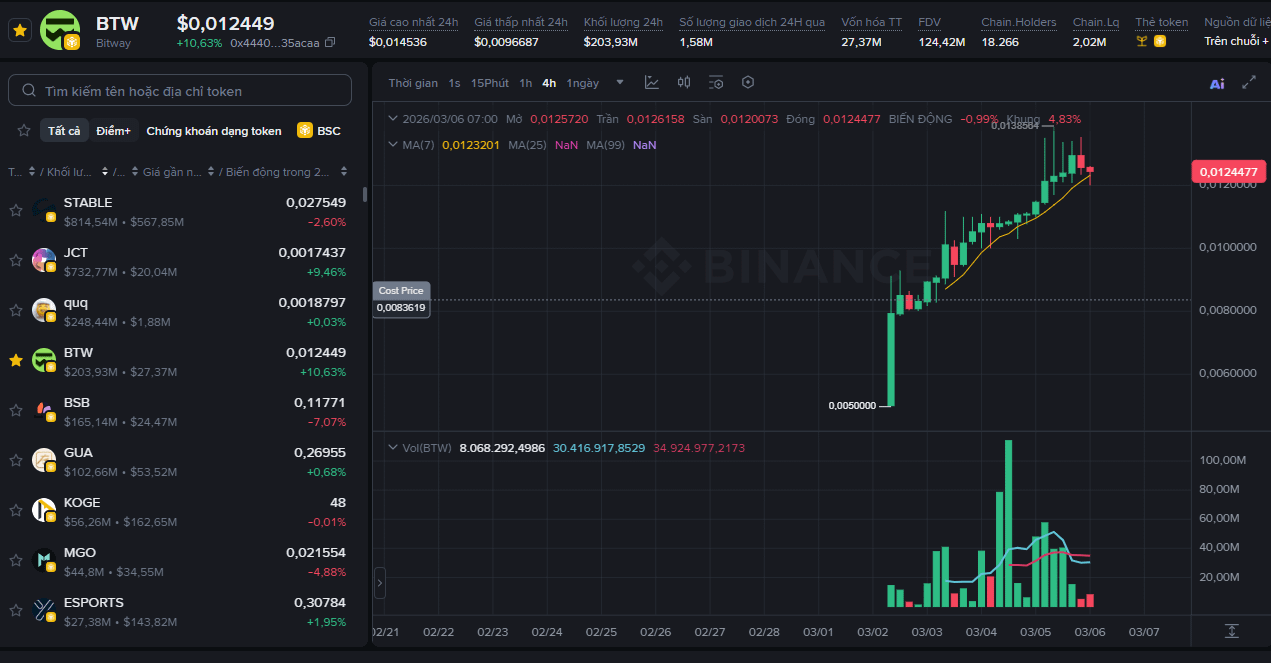Click the BTW token logo in header
The image size is (1271, 663).
[60, 30]
